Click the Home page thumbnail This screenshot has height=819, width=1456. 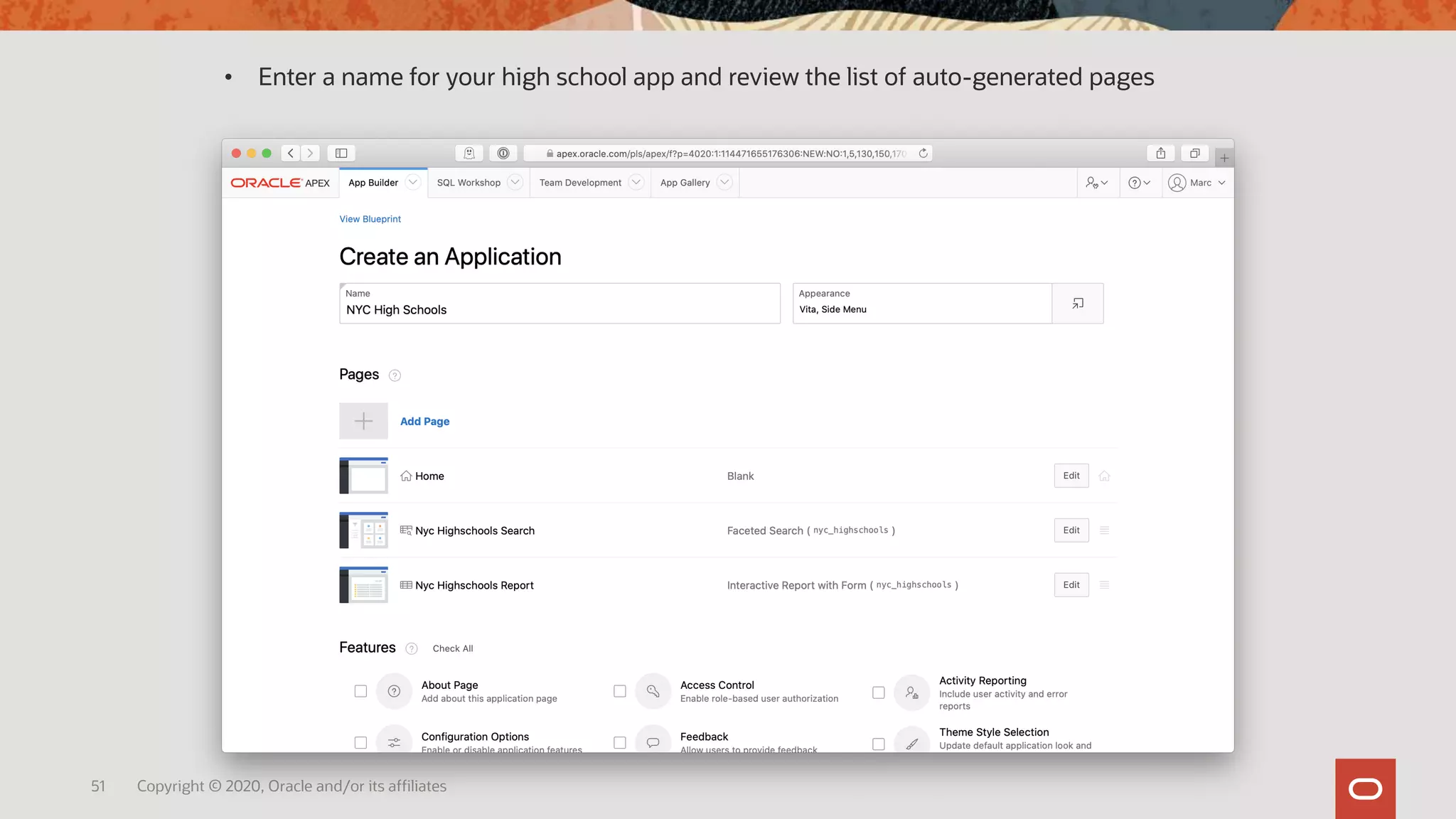[363, 476]
